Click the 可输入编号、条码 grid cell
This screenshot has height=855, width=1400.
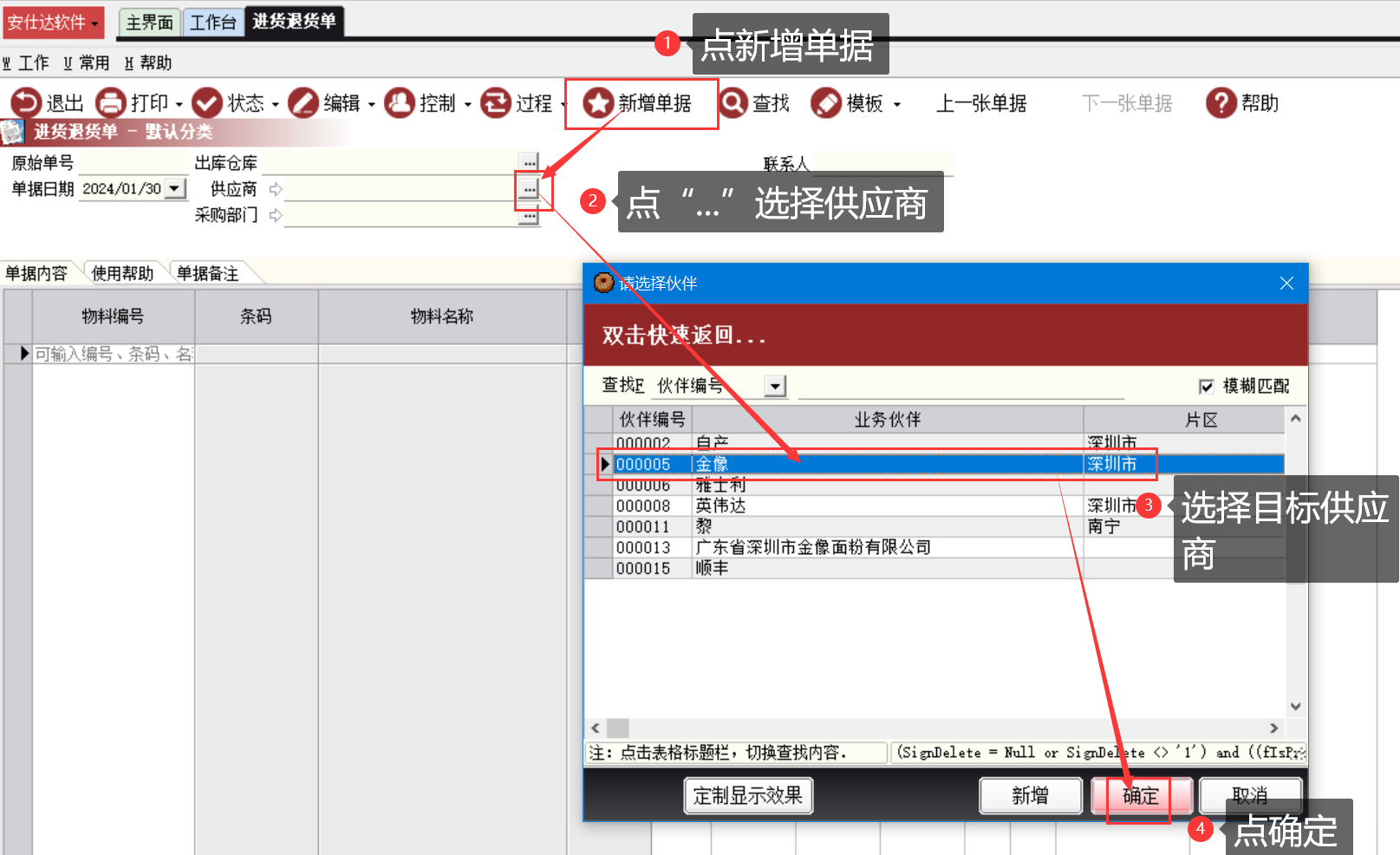coord(114,354)
